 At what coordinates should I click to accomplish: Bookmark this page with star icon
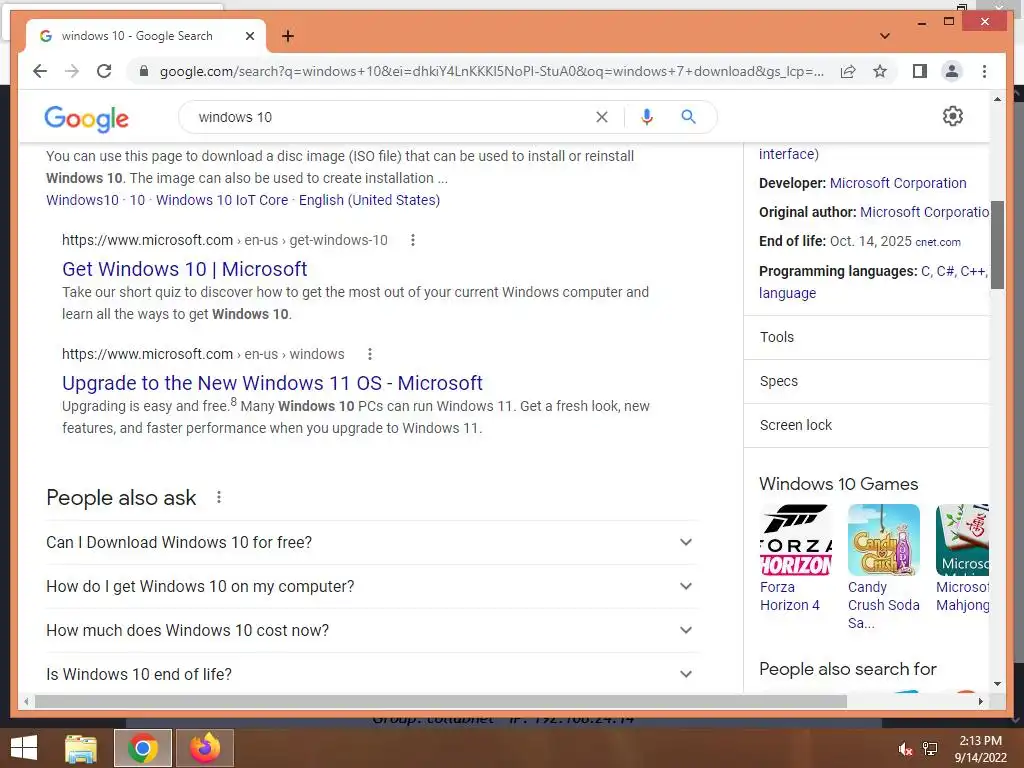pos(880,71)
